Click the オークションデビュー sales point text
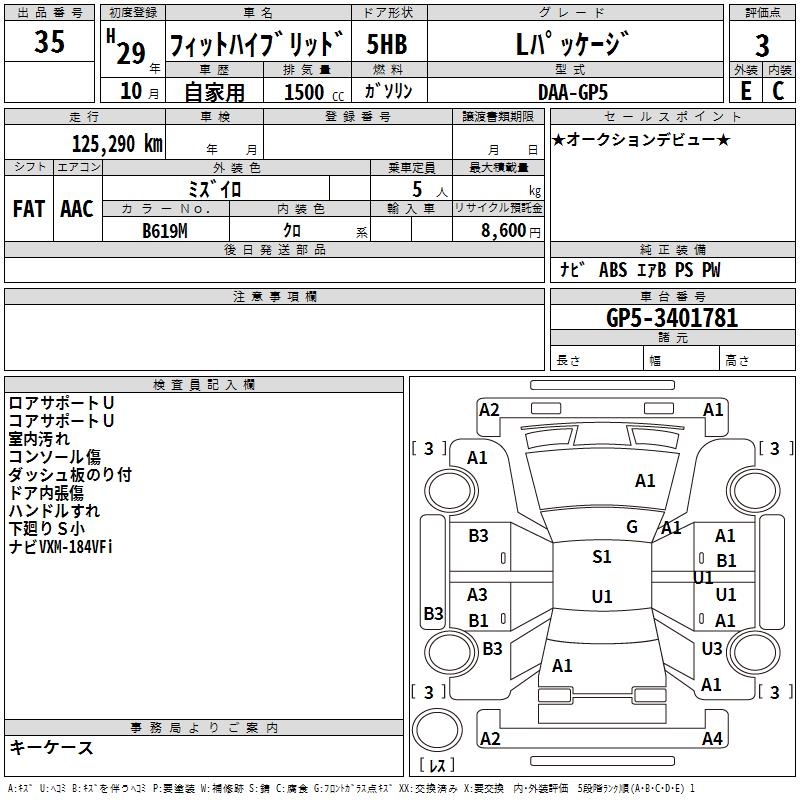The image size is (800, 800). pos(641,139)
